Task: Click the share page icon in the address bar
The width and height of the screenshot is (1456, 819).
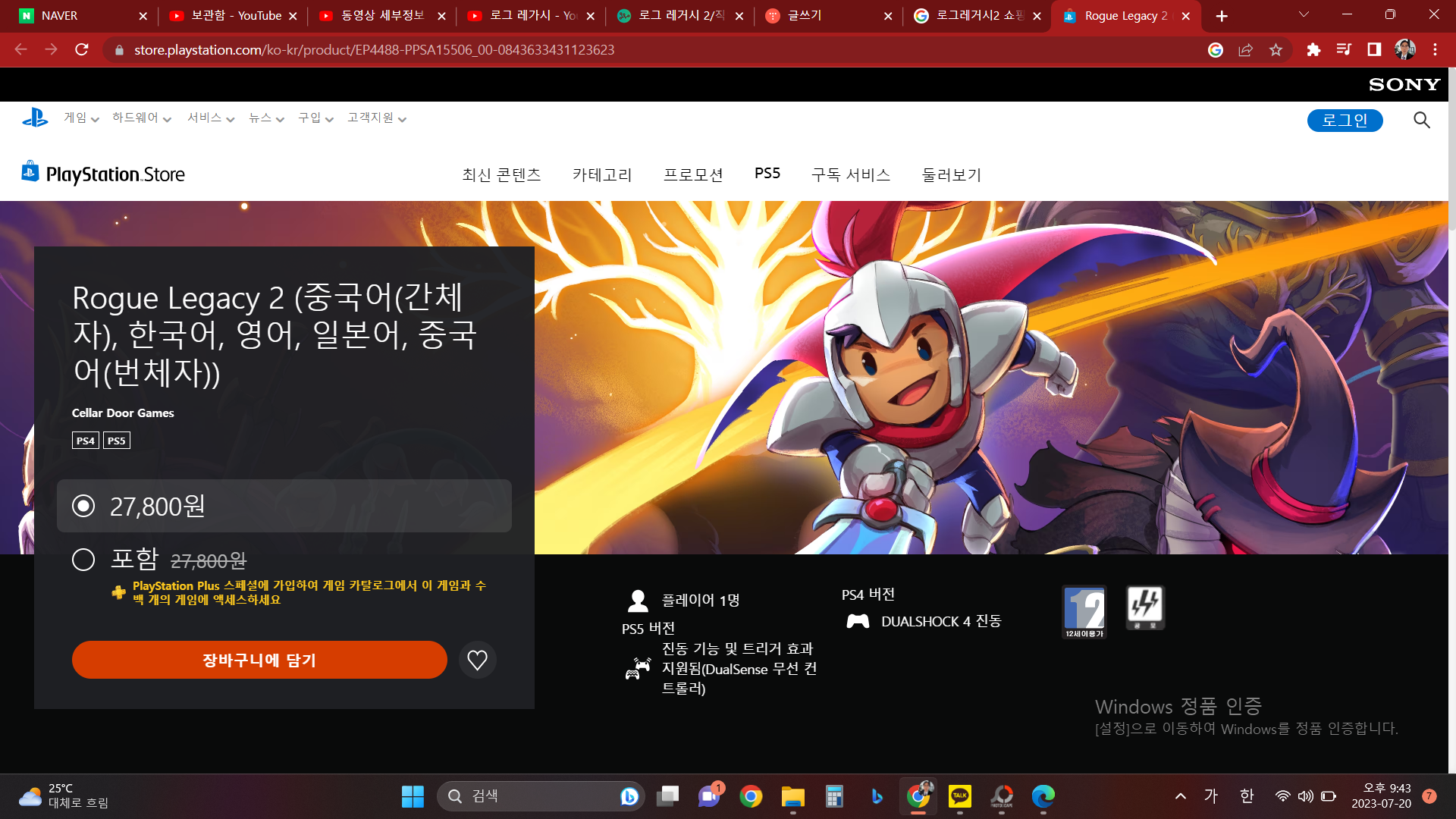Action: point(1246,50)
